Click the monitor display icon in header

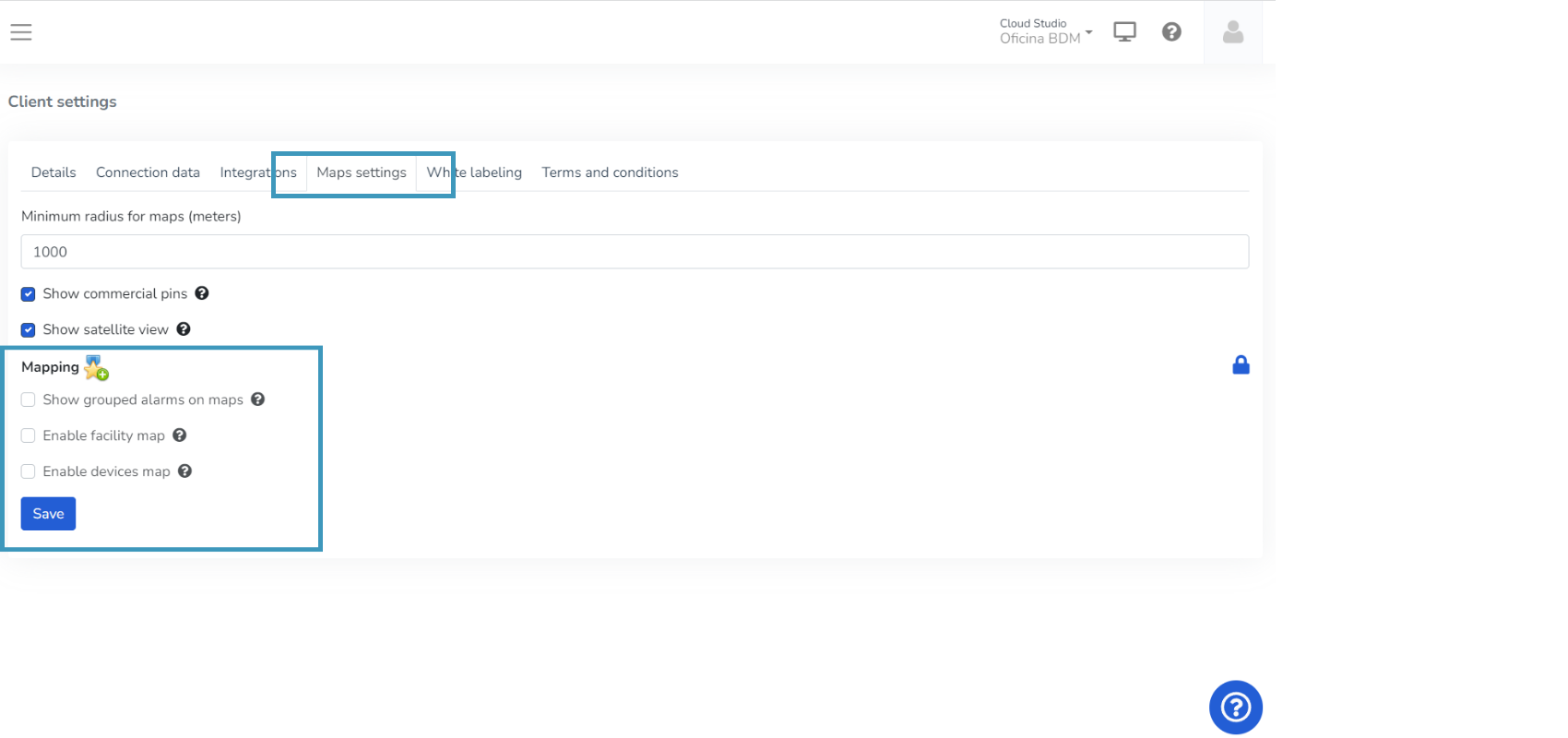(1124, 32)
